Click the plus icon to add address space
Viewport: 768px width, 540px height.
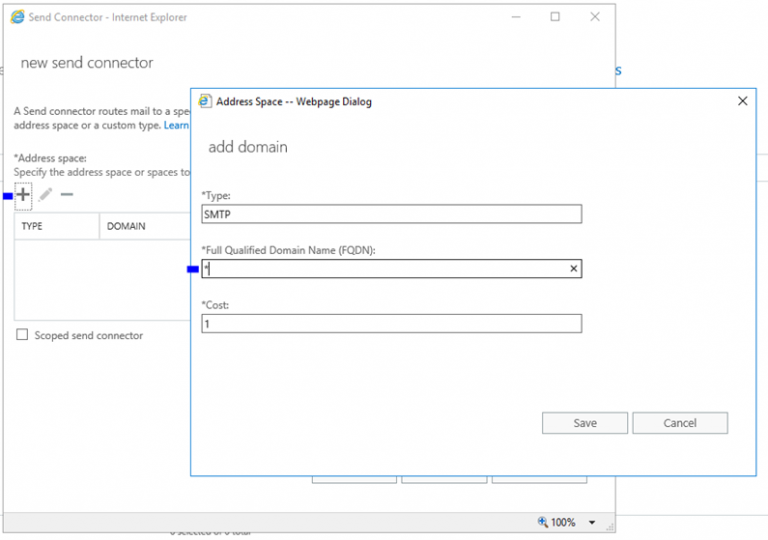23,195
